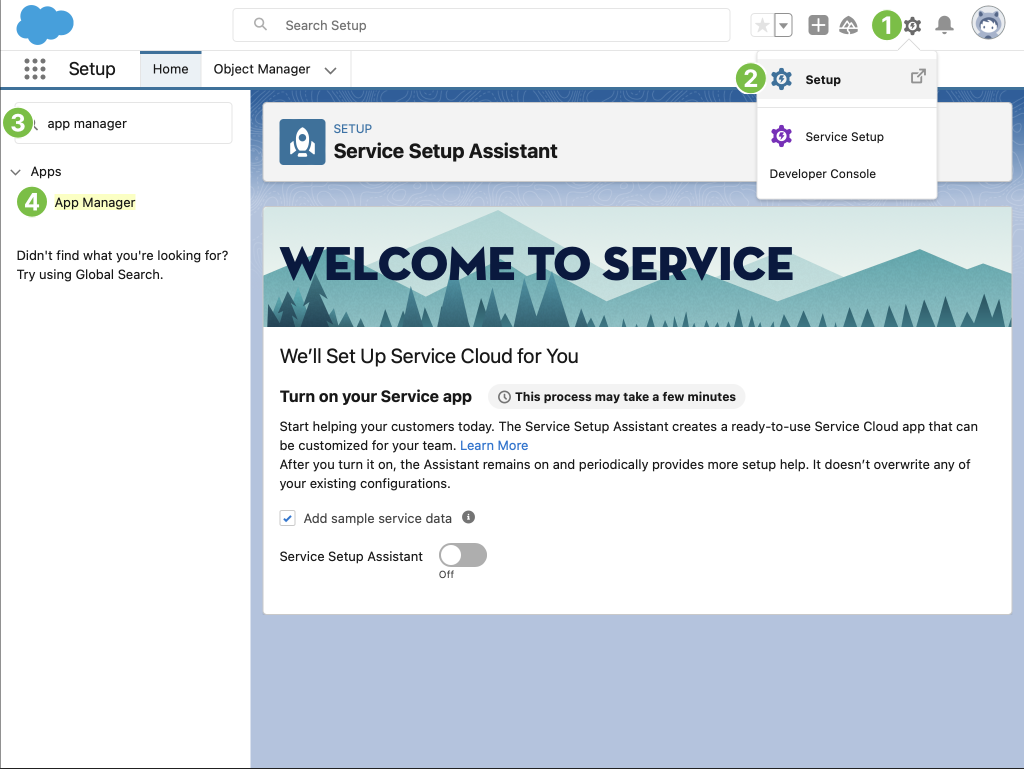Image resolution: width=1024 pixels, height=769 pixels.
Task: Switch to the Home tab
Action: 170,69
